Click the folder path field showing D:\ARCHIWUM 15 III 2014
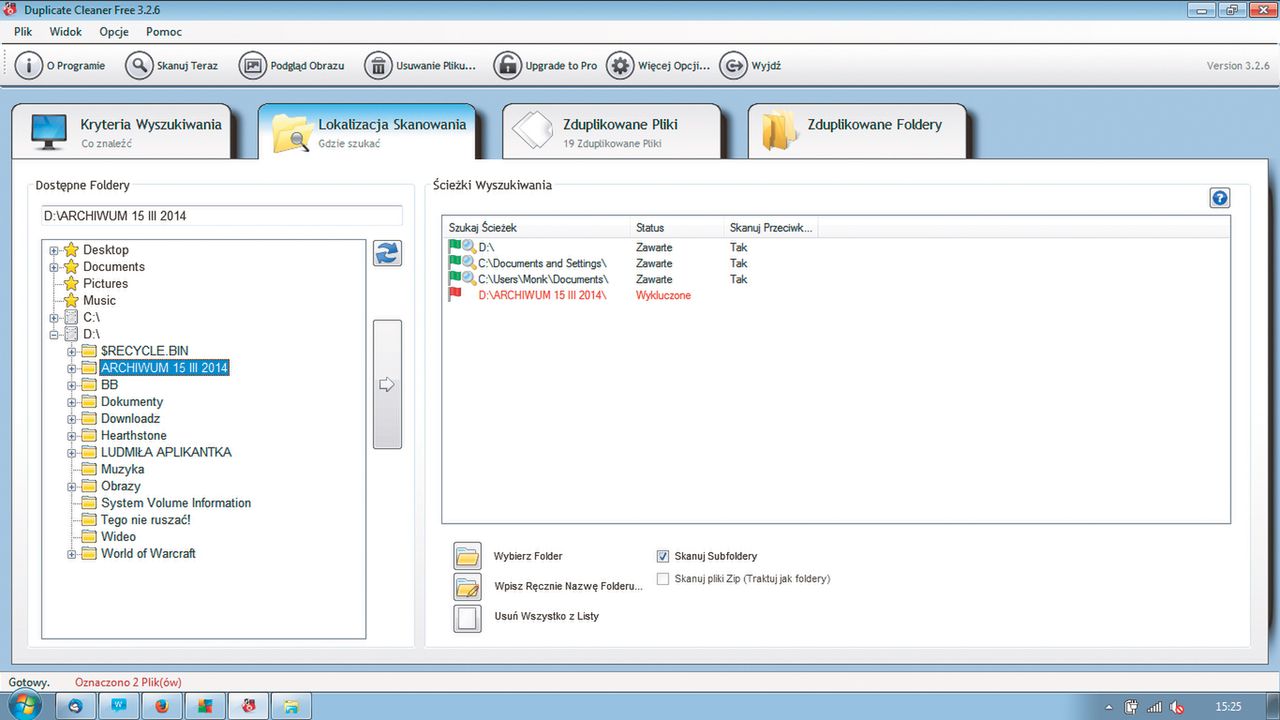The image size is (1280, 720). click(x=221, y=216)
